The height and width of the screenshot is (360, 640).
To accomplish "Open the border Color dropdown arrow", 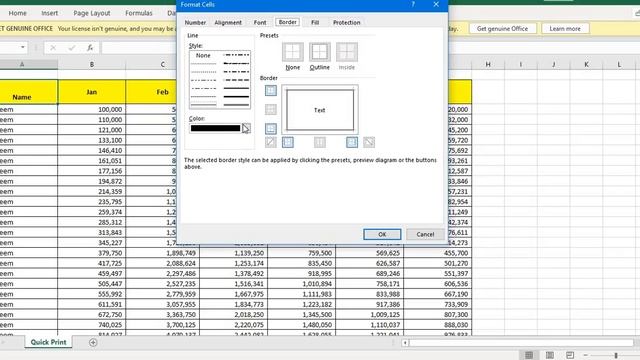I will (x=246, y=128).
